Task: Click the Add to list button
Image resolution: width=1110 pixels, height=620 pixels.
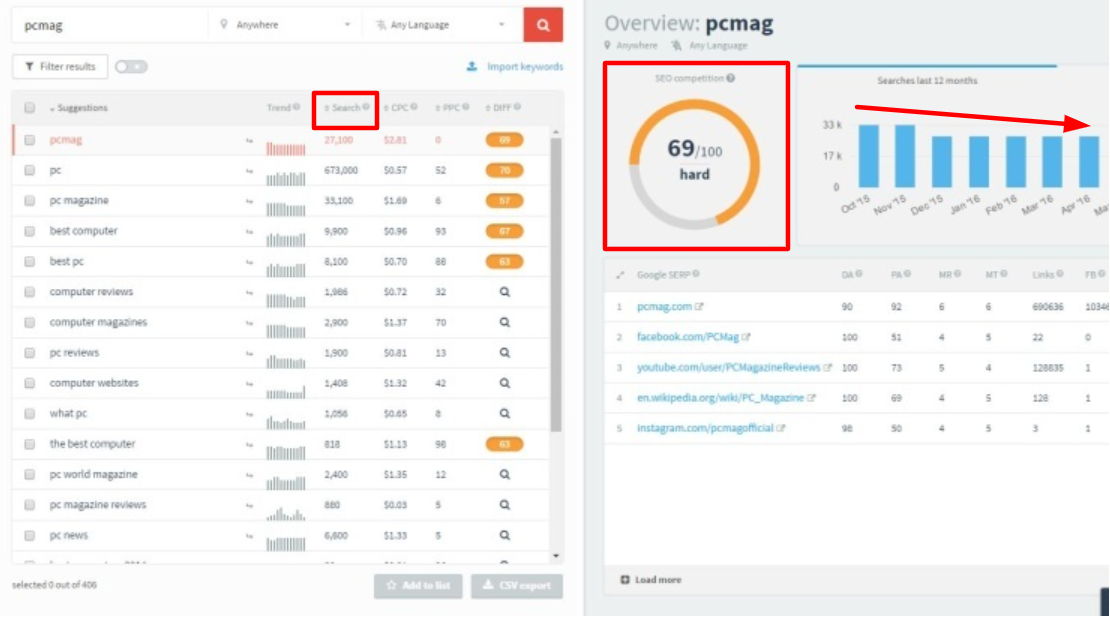Action: 418,586
